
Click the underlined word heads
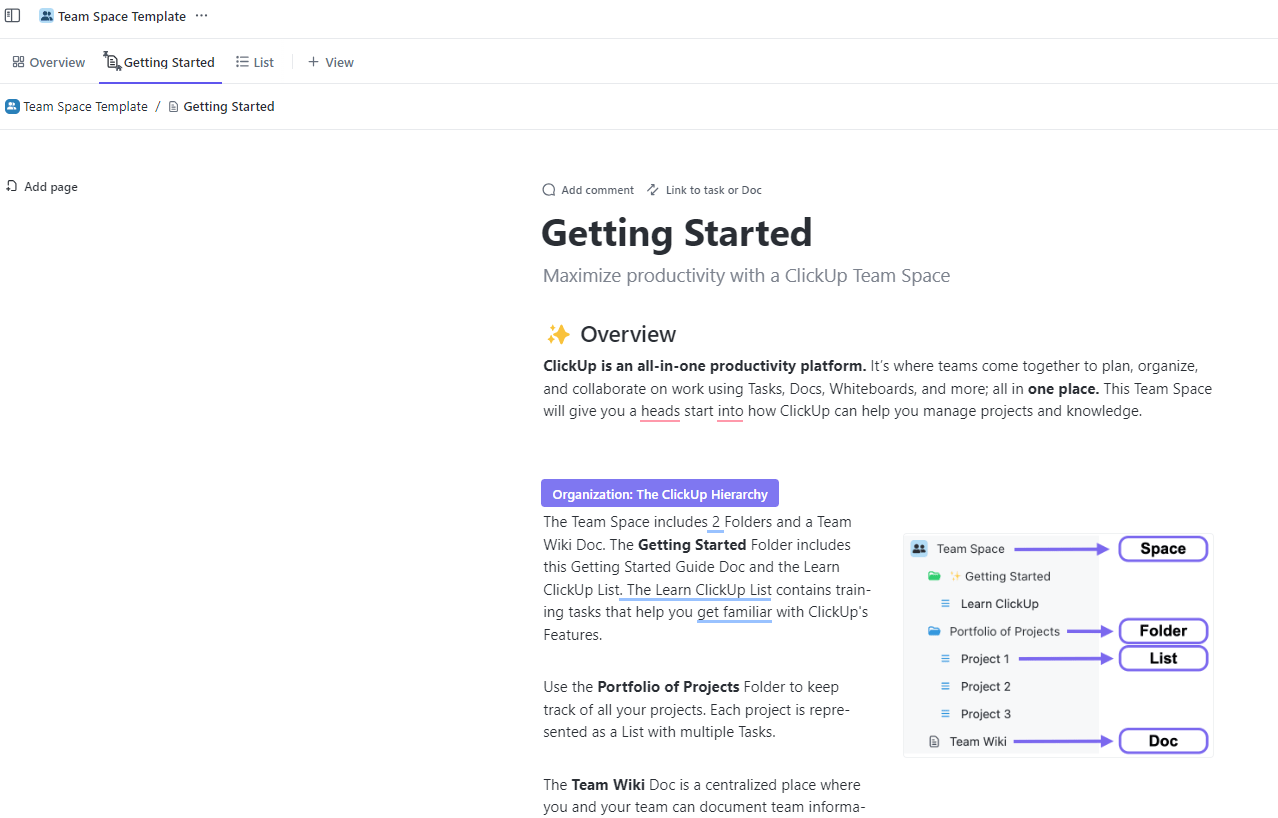(x=660, y=411)
